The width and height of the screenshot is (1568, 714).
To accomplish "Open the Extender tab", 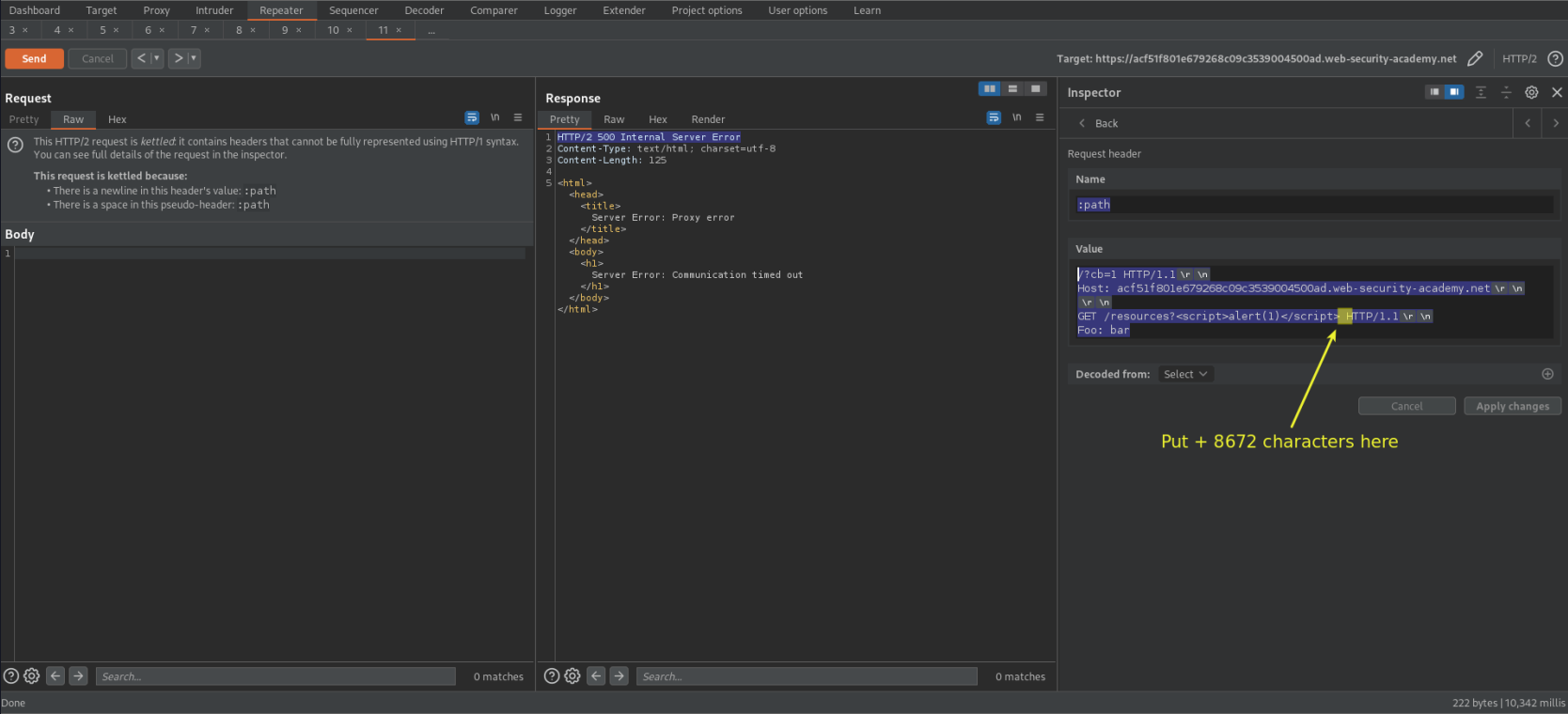I will 624,10.
